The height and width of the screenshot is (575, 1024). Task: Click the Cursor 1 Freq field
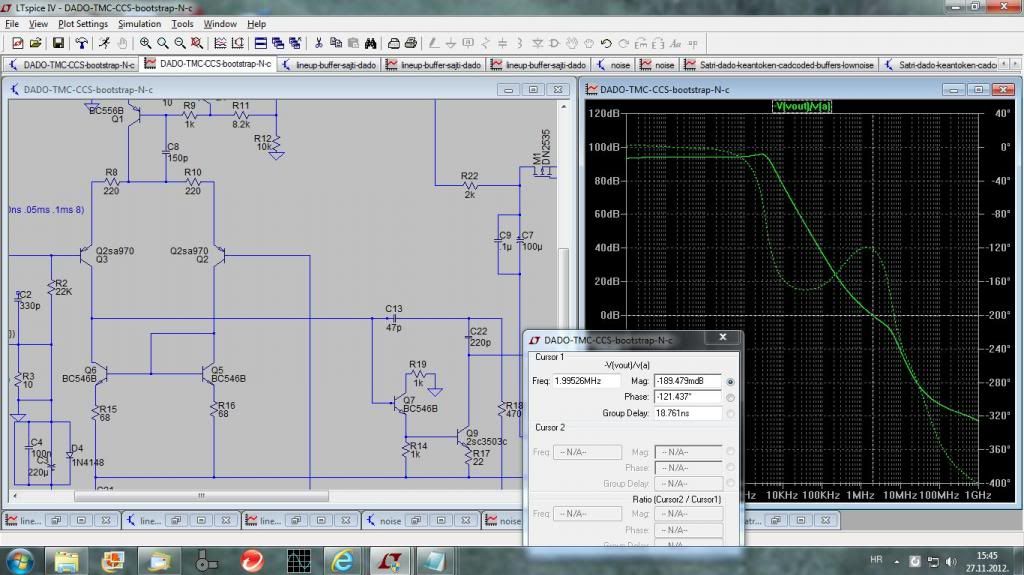(x=587, y=380)
